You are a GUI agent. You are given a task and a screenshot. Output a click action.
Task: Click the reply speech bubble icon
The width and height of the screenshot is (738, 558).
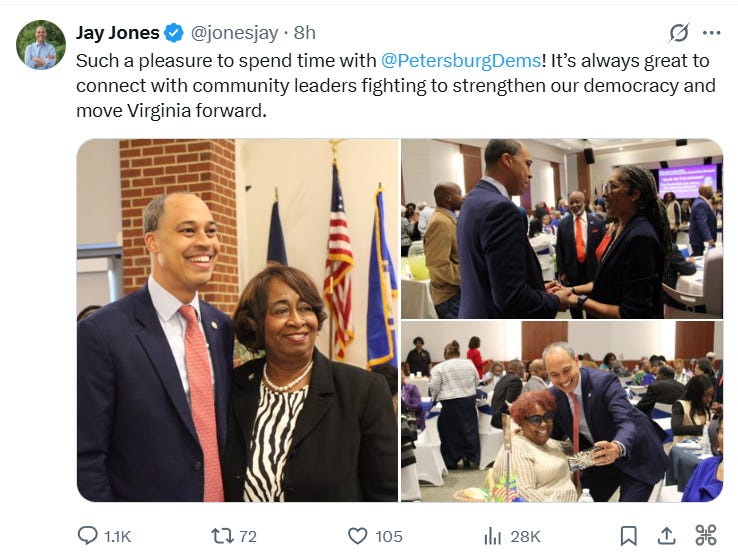pyautogui.click(x=87, y=535)
